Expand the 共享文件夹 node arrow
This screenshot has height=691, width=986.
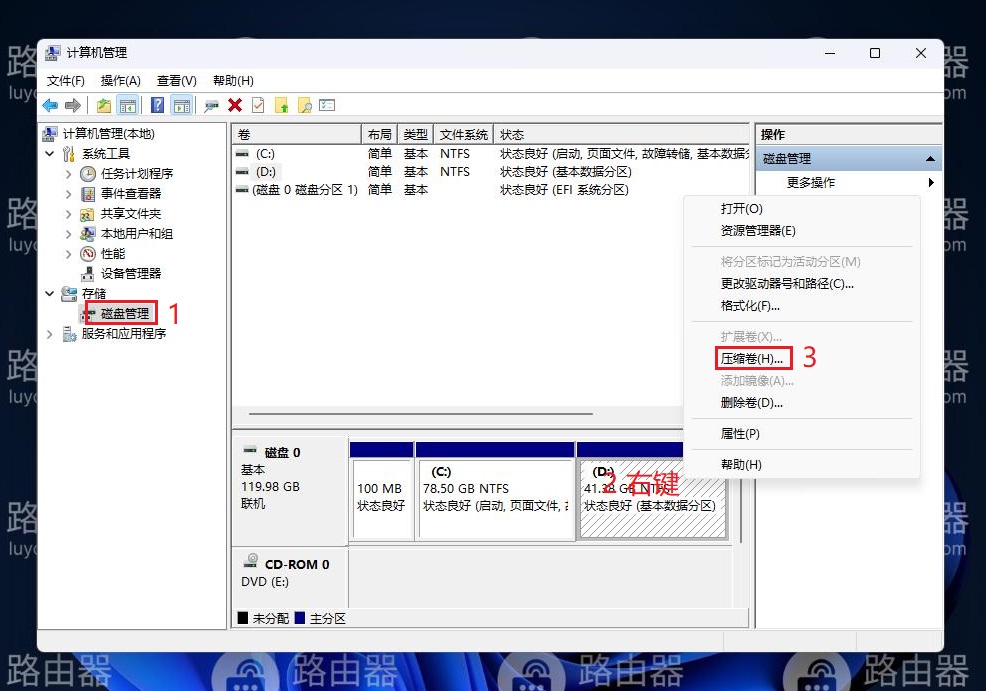(69, 214)
